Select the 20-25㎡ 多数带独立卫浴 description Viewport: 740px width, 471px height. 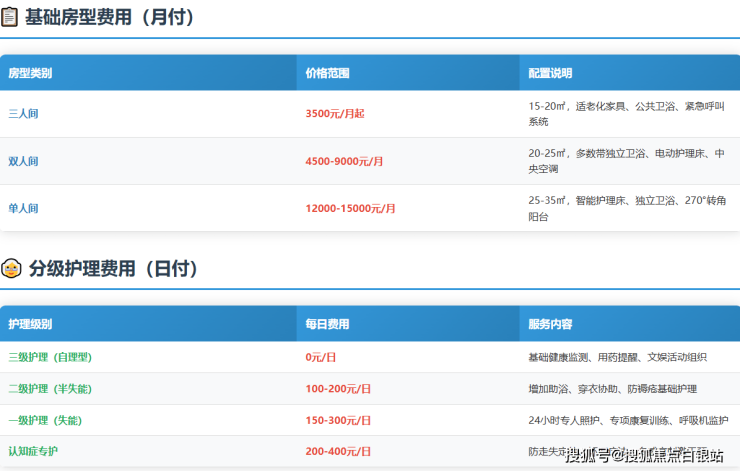[626, 161]
